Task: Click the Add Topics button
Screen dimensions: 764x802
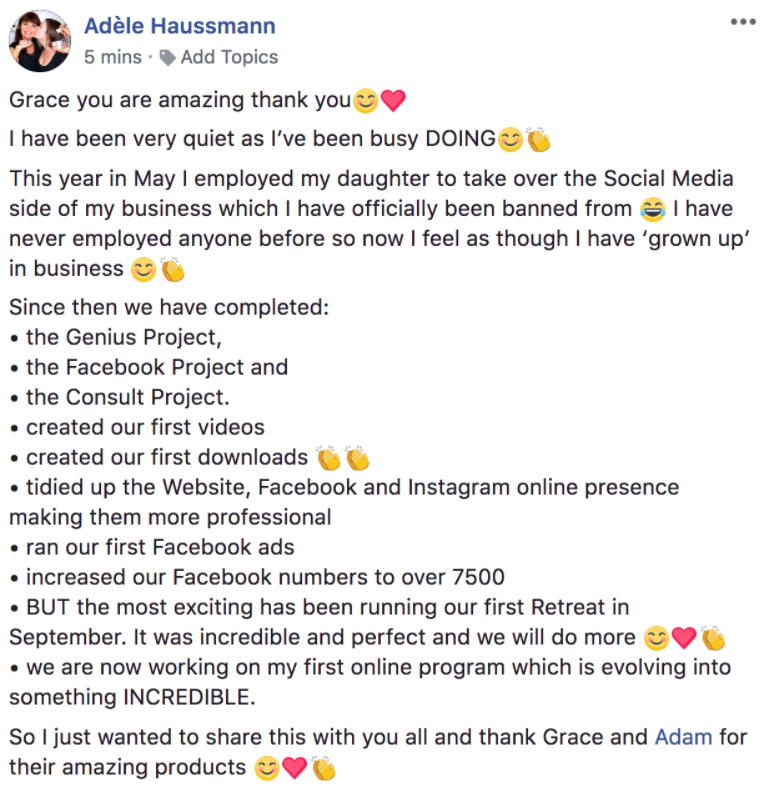Action: 229,57
